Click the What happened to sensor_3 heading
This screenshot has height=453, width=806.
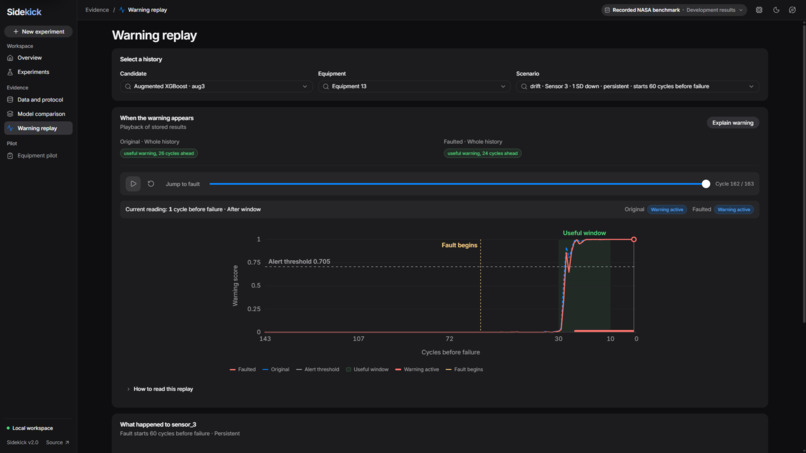click(x=158, y=425)
